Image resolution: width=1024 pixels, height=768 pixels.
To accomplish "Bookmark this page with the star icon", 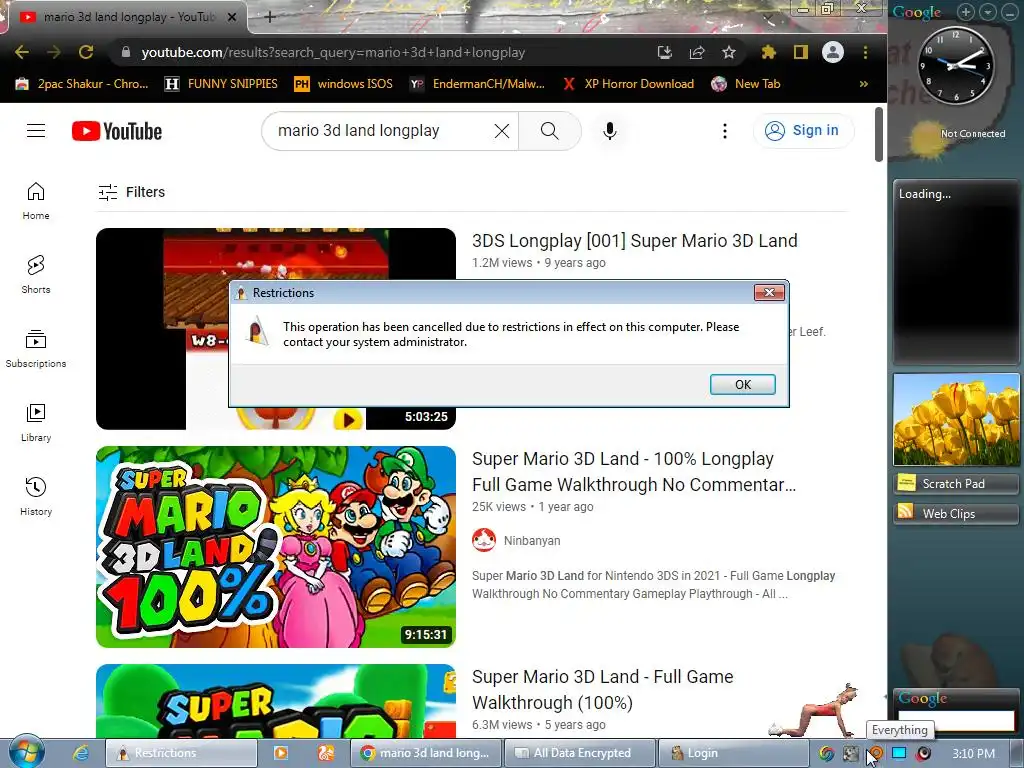I will (x=729, y=52).
